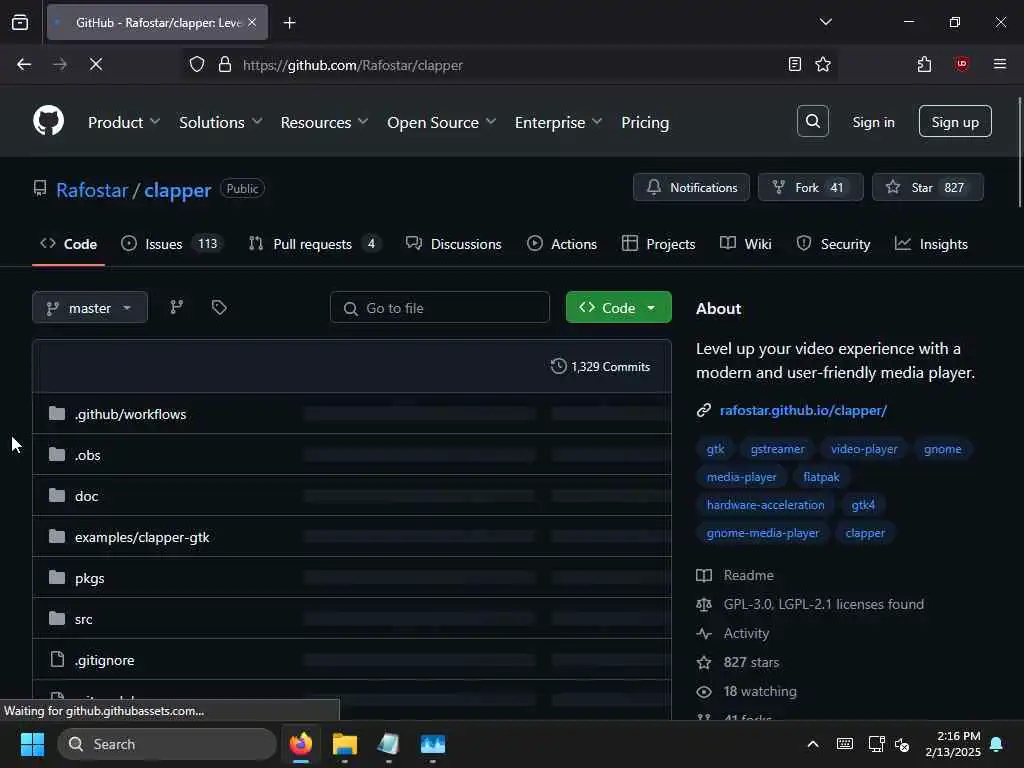Open the .github/workflows folder

(x=130, y=414)
